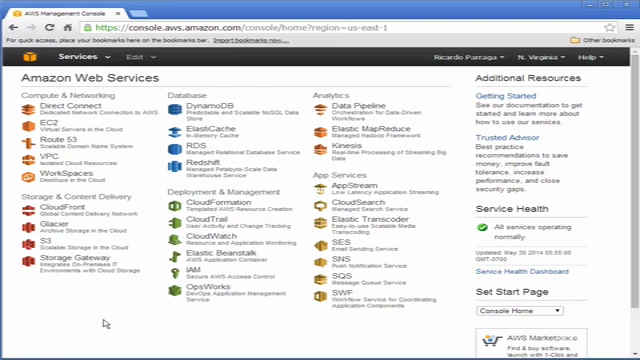This screenshot has width=640, height=360.
Task: Open the Service Health Dashboard link
Action: coord(522,271)
